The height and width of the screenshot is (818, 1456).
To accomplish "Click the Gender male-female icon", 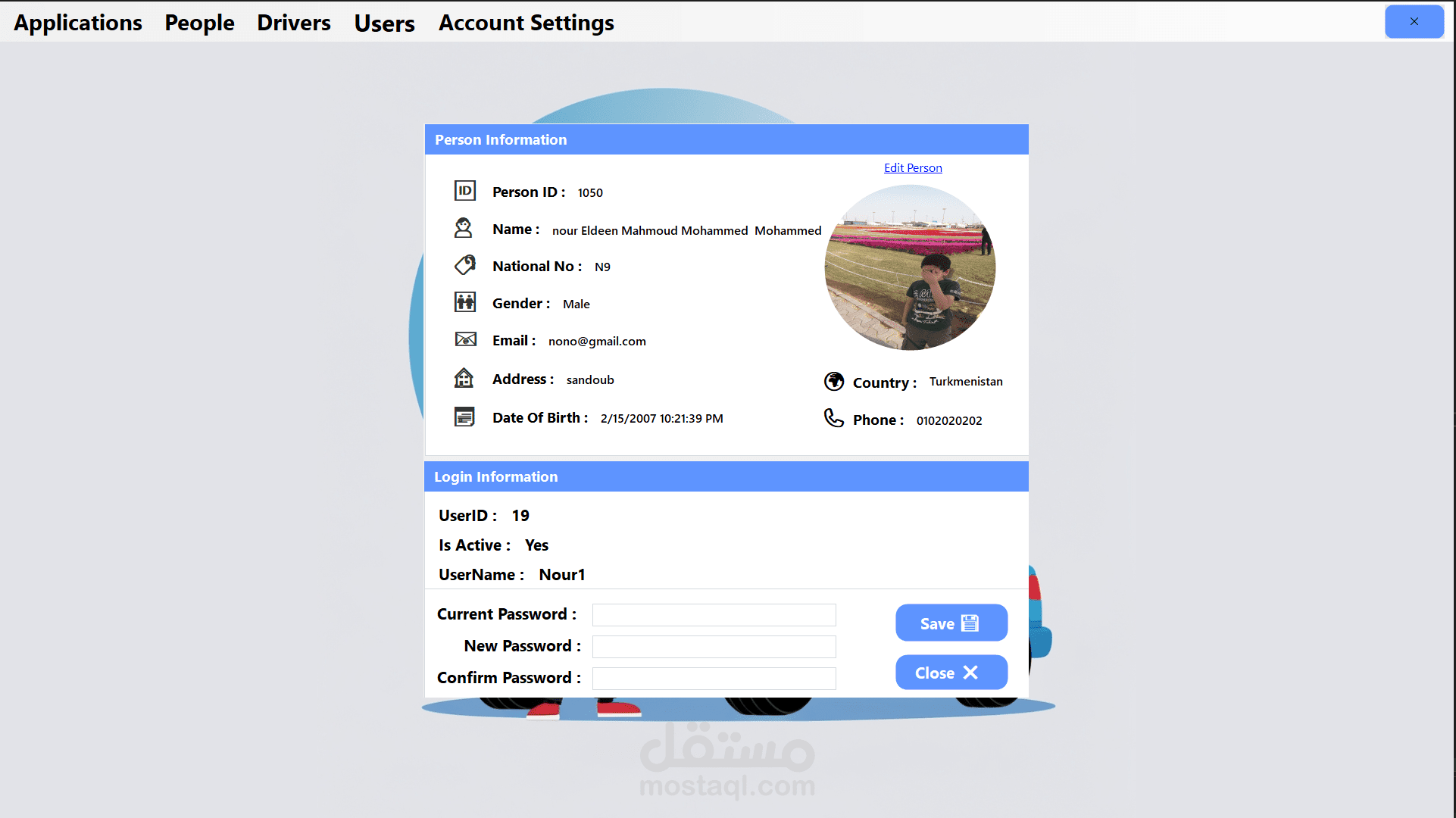I will (x=464, y=302).
